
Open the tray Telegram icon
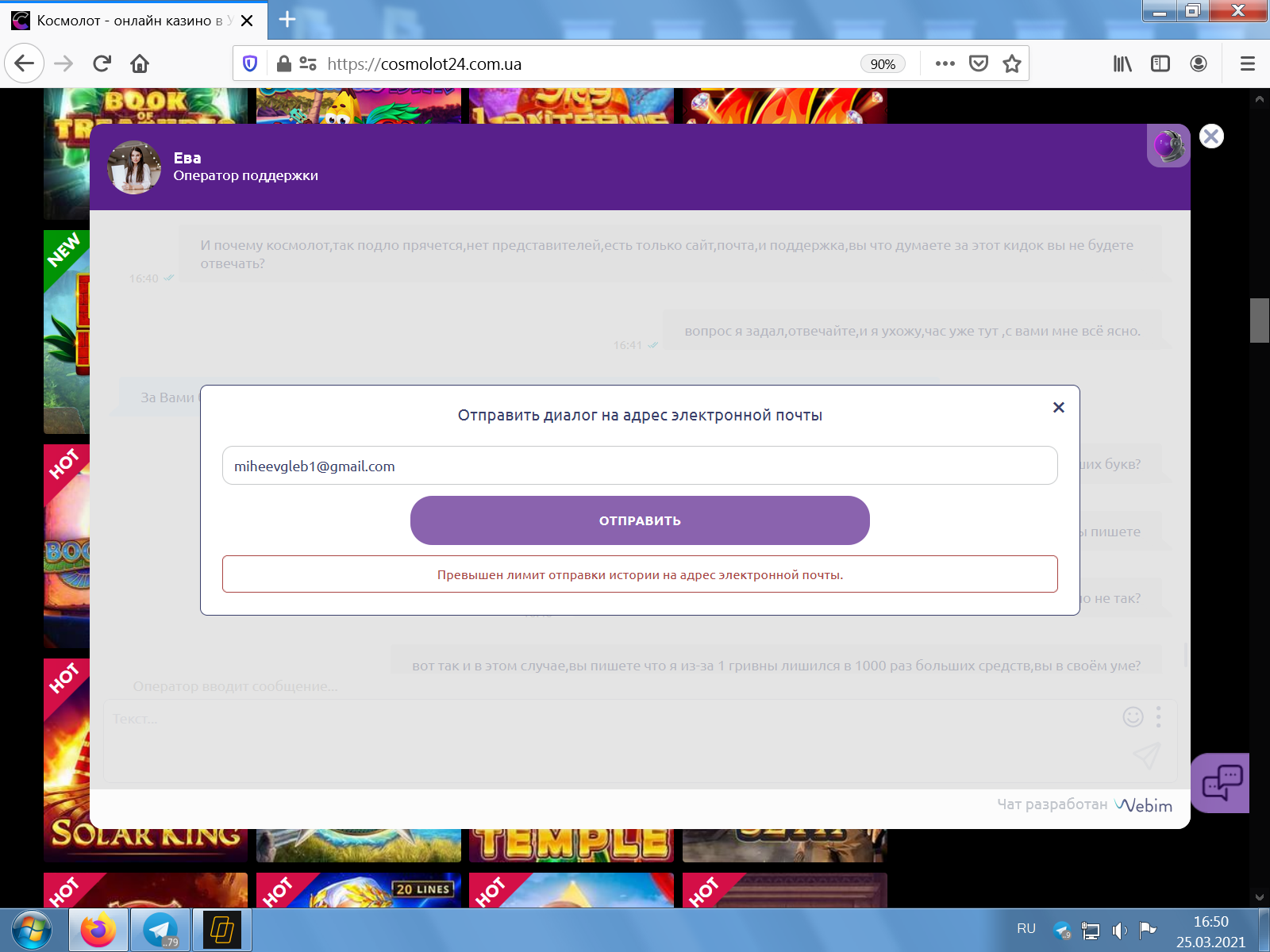(1062, 930)
